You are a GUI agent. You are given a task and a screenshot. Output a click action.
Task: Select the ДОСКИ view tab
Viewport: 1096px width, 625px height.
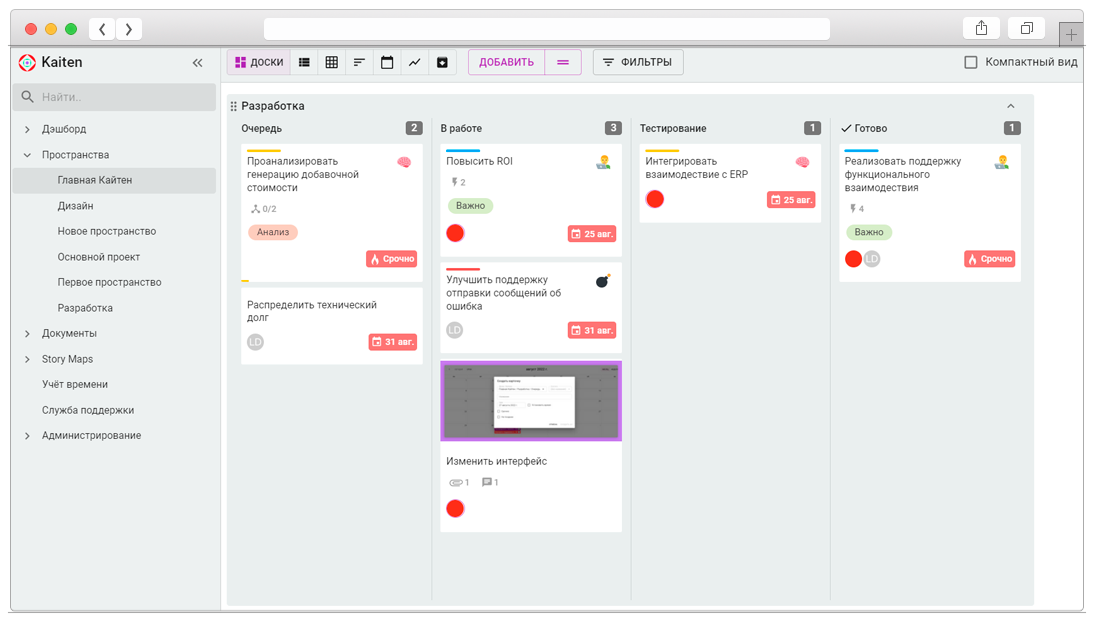click(x=259, y=62)
